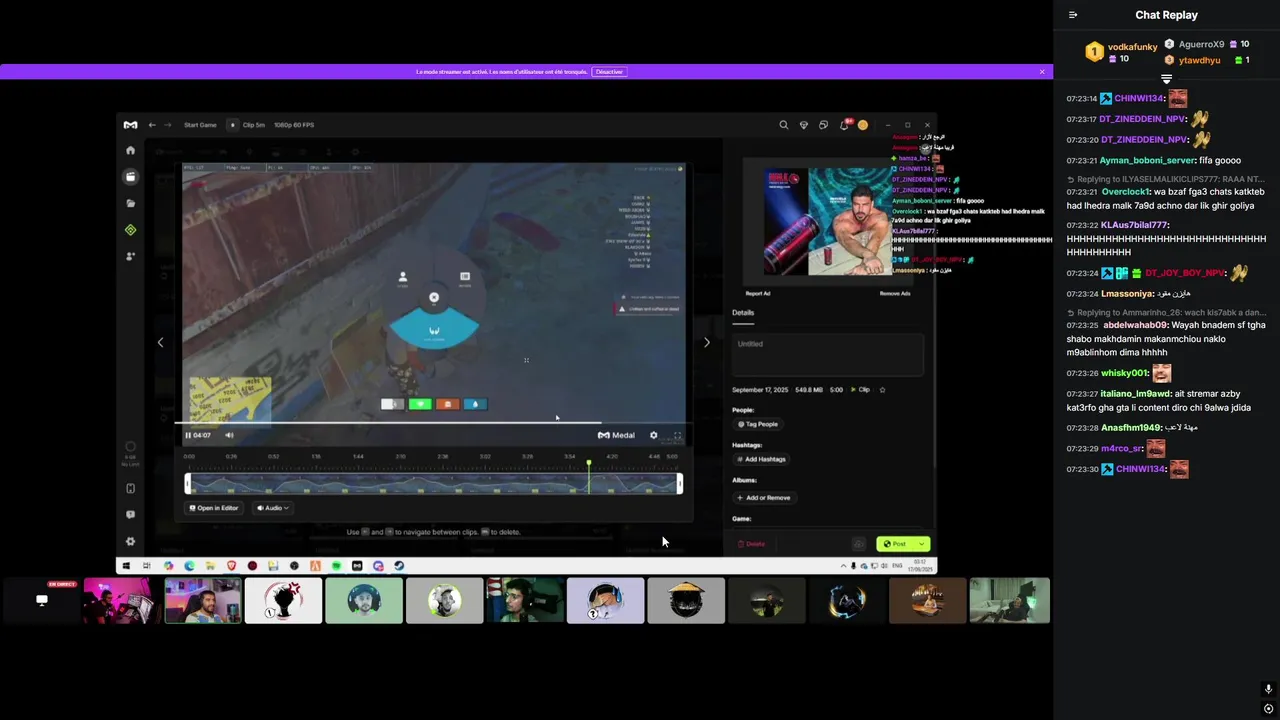This screenshot has width=1280, height=720.
Task: Open the Medal home icon in sidebar
Action: [x=130, y=150]
